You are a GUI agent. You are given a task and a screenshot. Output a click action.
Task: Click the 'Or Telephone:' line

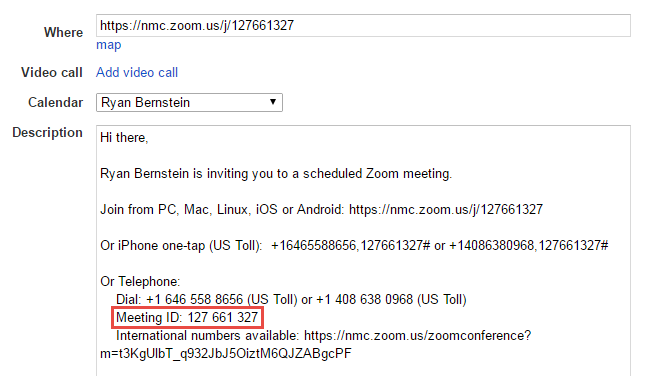click(140, 282)
